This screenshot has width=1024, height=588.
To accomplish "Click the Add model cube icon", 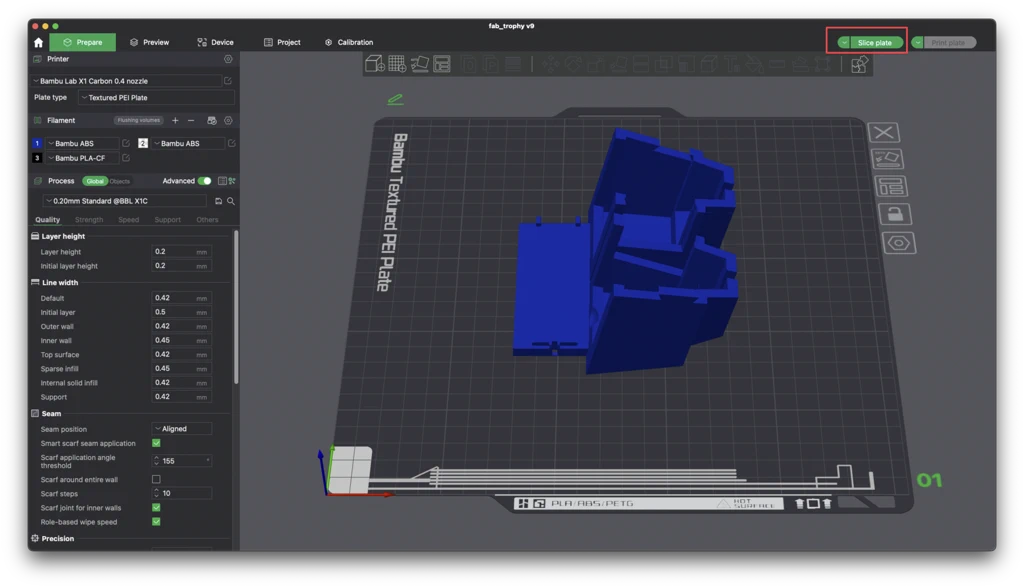I will [x=375, y=64].
